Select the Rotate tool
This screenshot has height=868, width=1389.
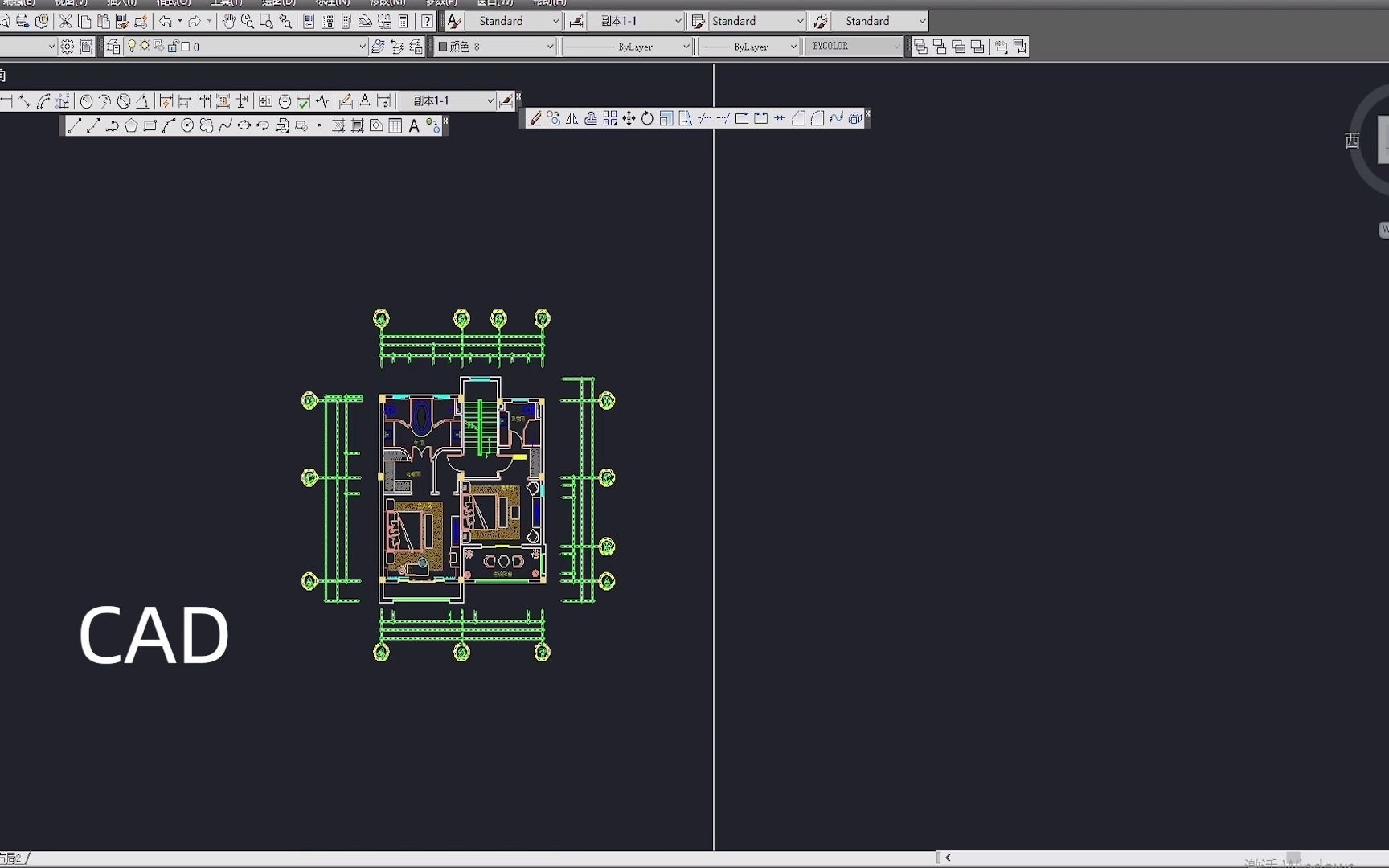tap(647, 118)
